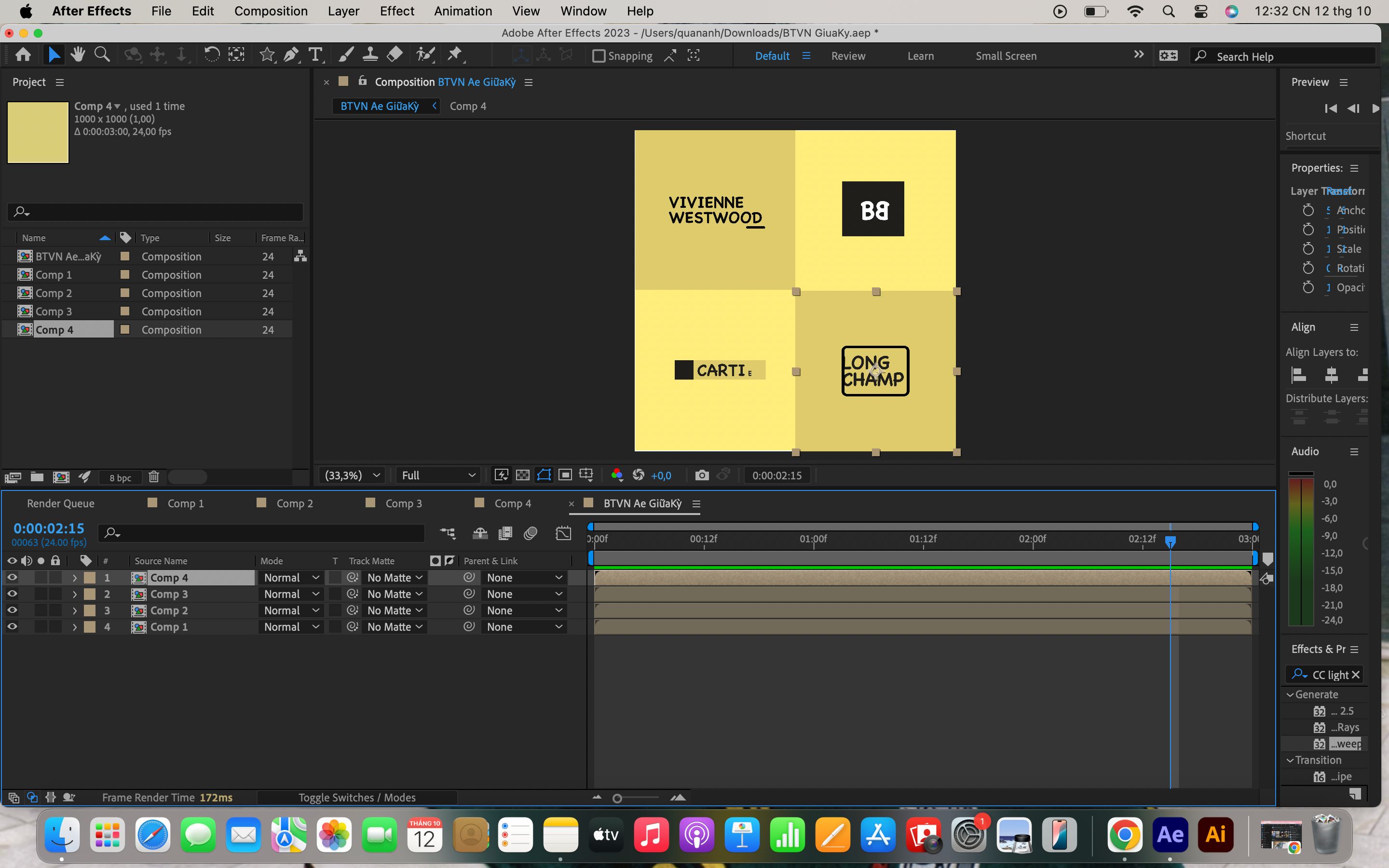Select the Puppet Pin tool

(455, 55)
